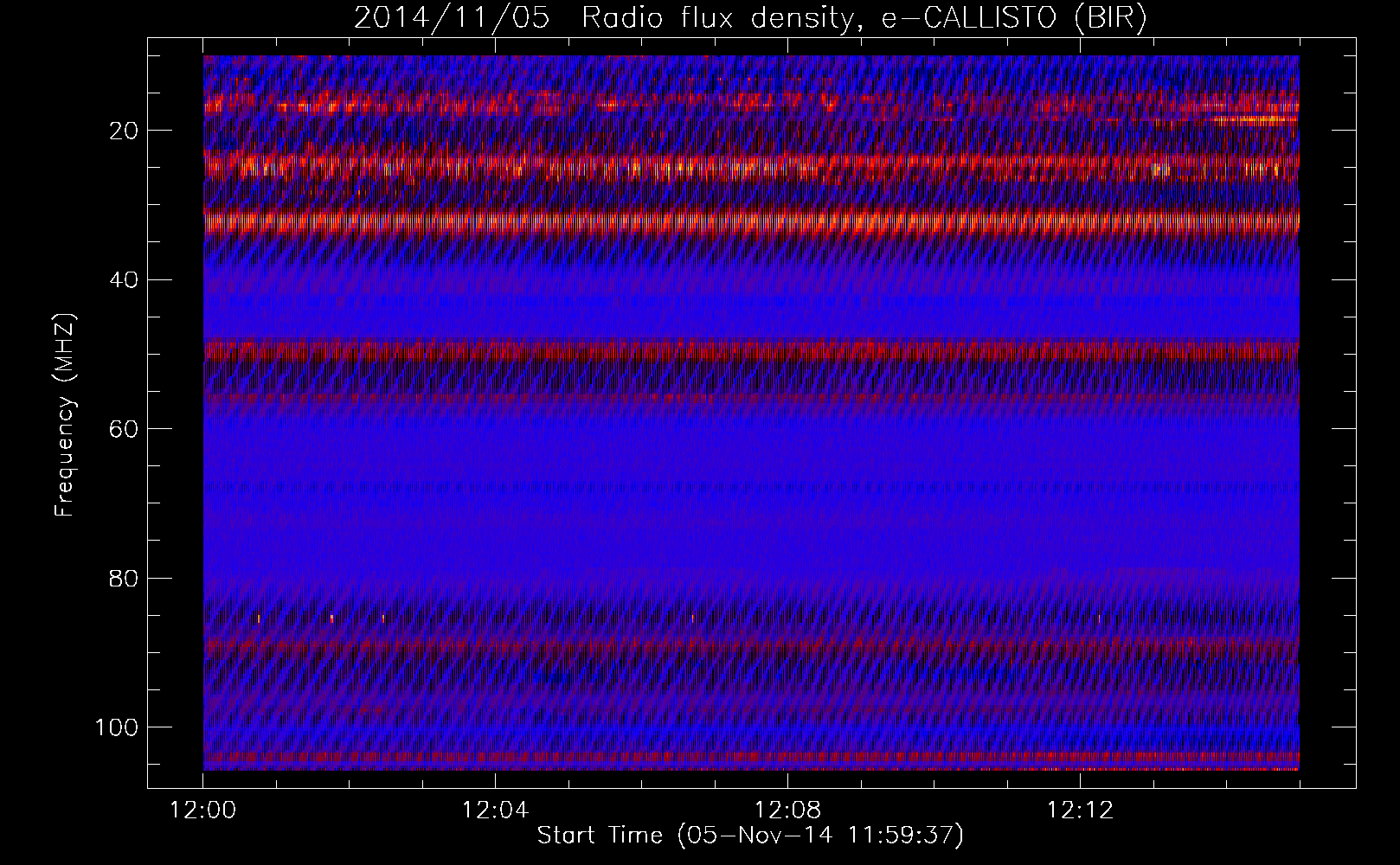1400x865 pixels.
Task: Click the 100 frequency tick label
Action: [x=117, y=727]
